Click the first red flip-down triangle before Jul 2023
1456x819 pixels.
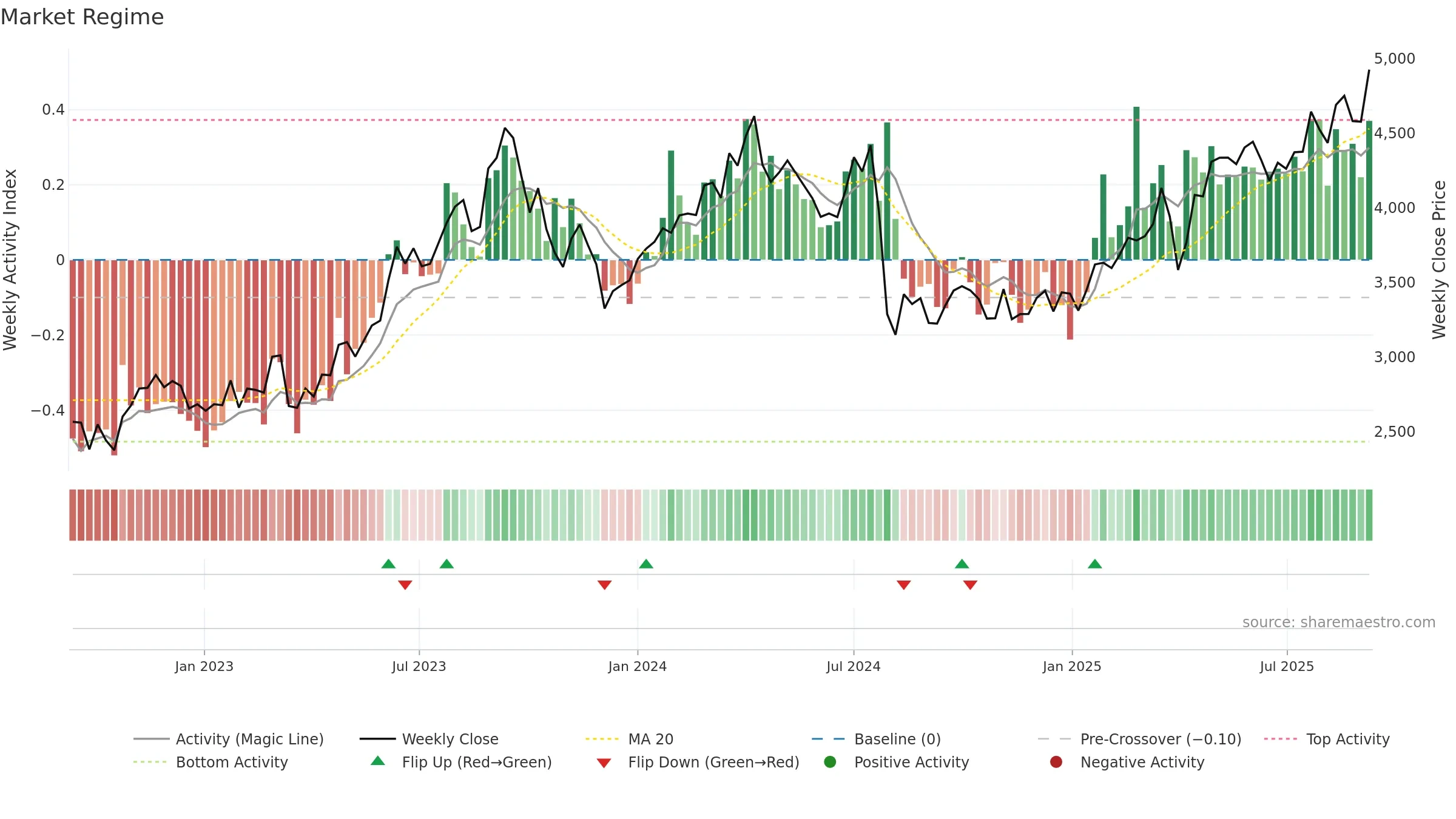point(405,585)
